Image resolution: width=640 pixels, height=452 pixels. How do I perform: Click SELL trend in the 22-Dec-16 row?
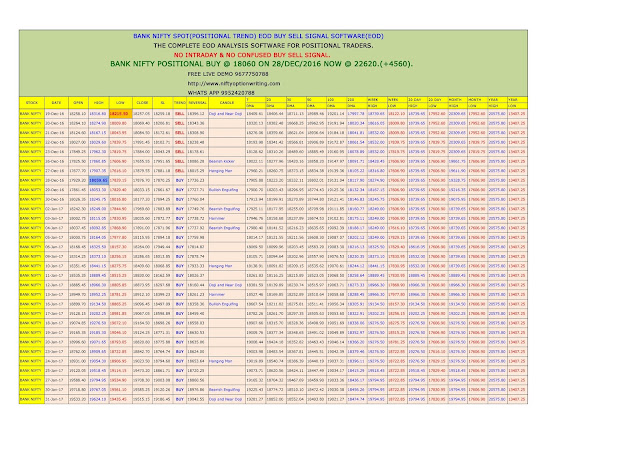(180, 142)
